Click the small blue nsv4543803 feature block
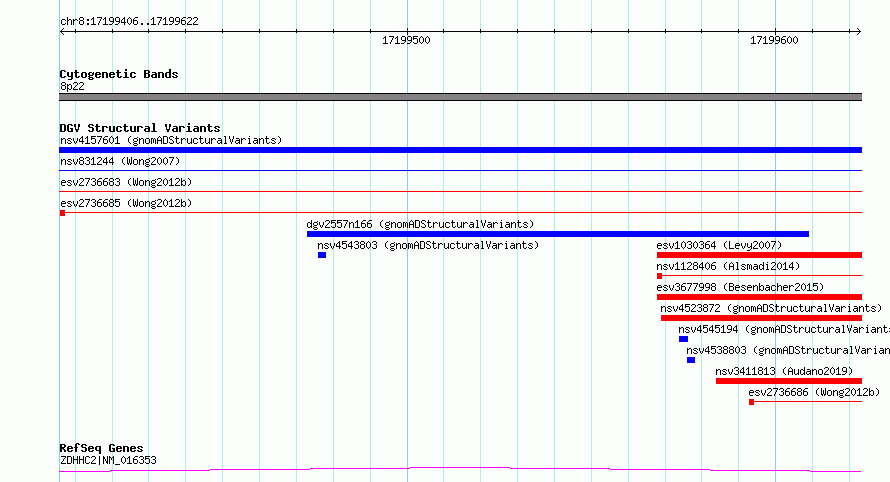The width and height of the screenshot is (890, 482). [x=322, y=255]
